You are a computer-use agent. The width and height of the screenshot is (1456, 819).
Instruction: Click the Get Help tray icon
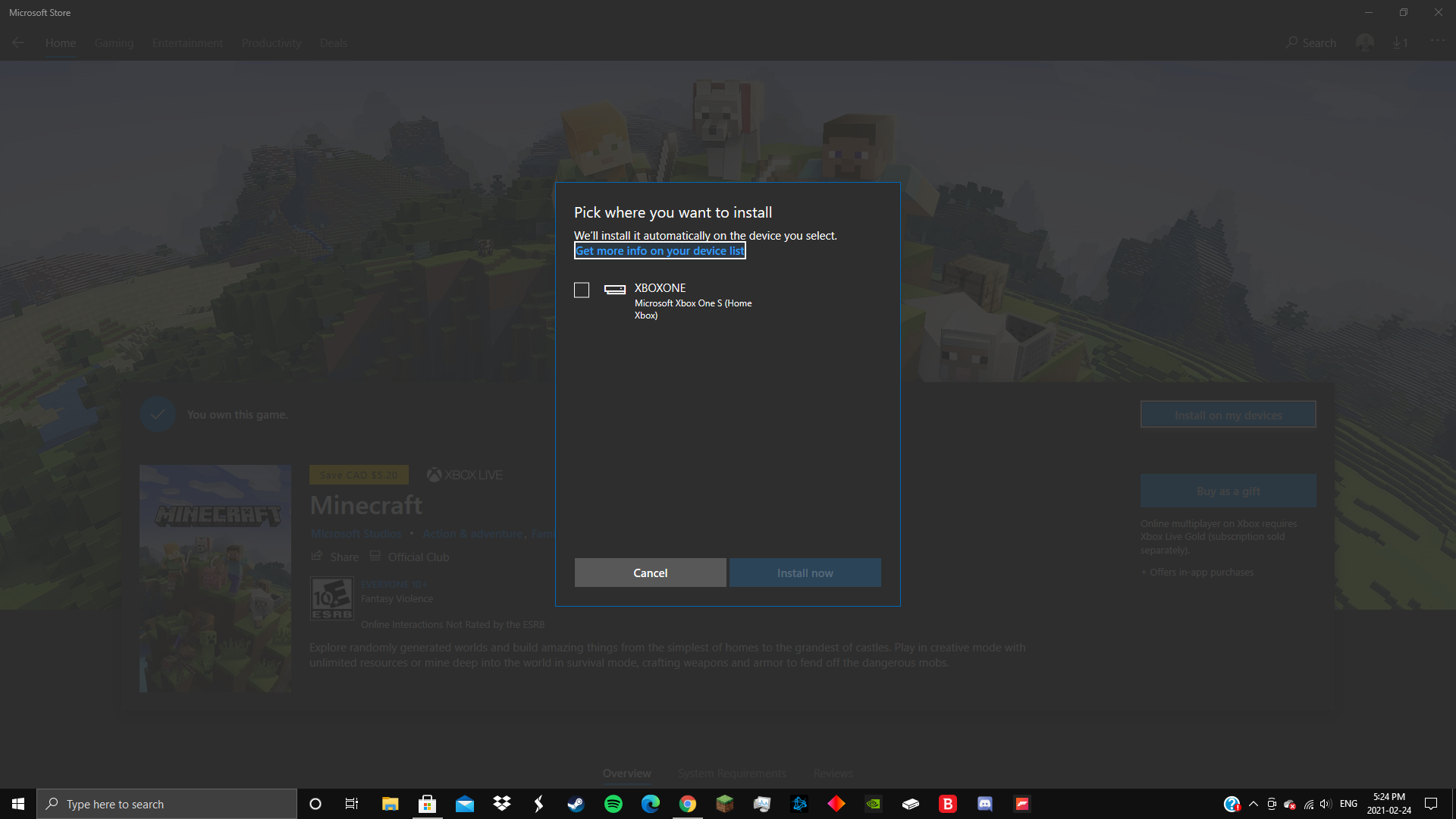click(1232, 804)
